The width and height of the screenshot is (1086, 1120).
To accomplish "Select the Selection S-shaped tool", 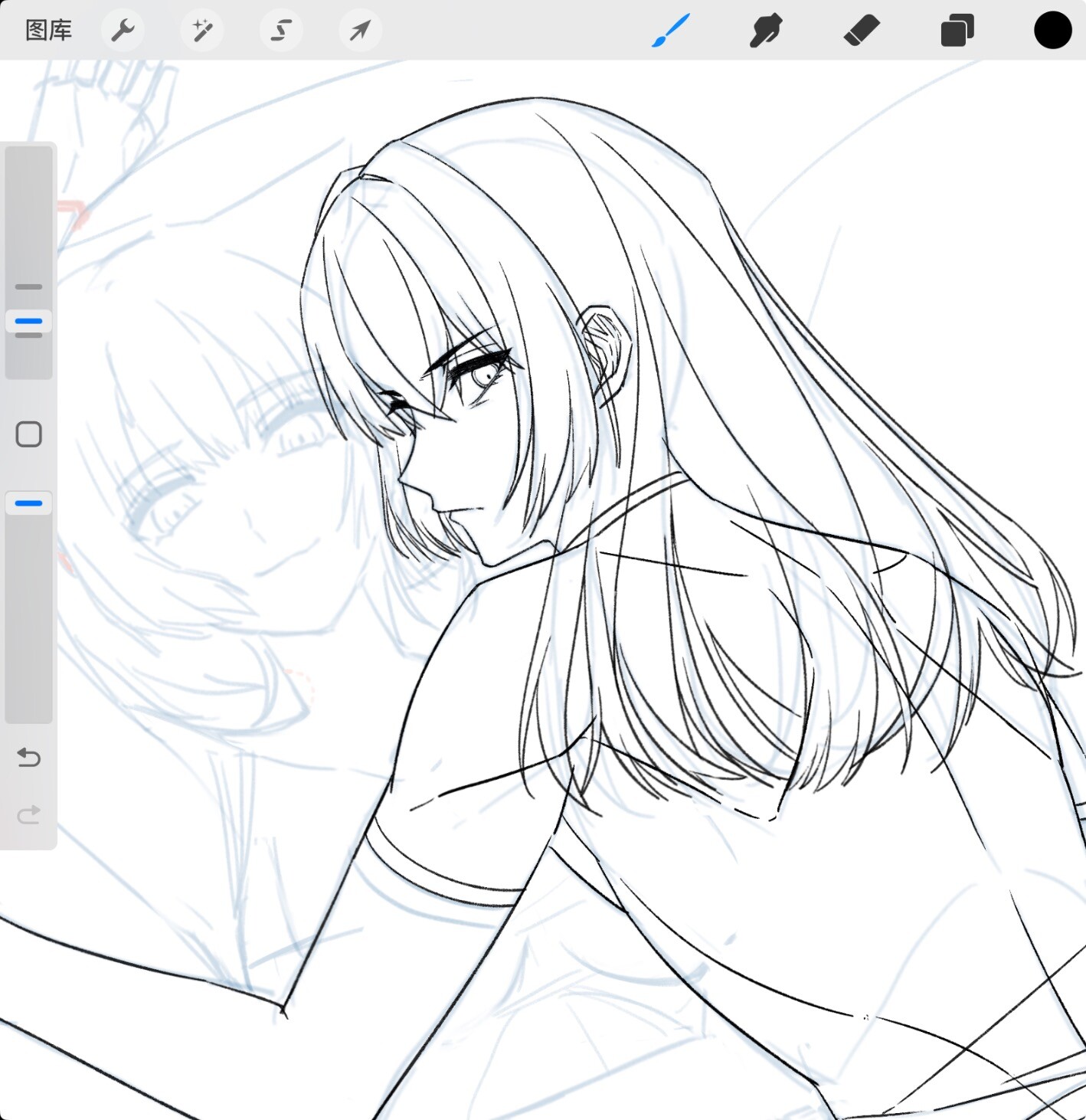I will (x=281, y=31).
